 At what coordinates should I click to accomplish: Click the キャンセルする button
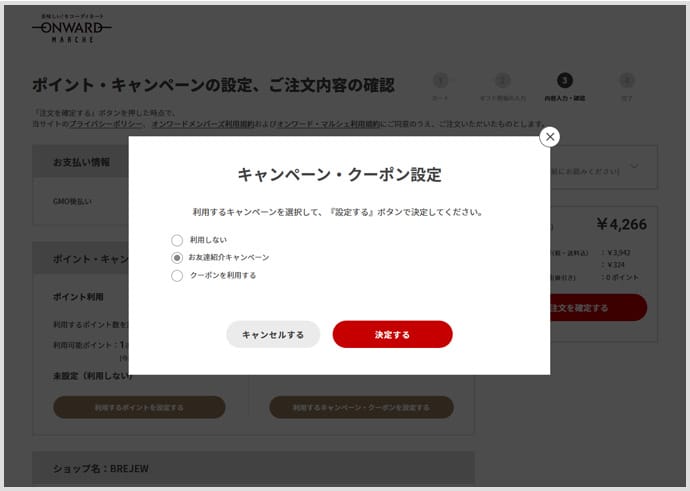(273, 334)
